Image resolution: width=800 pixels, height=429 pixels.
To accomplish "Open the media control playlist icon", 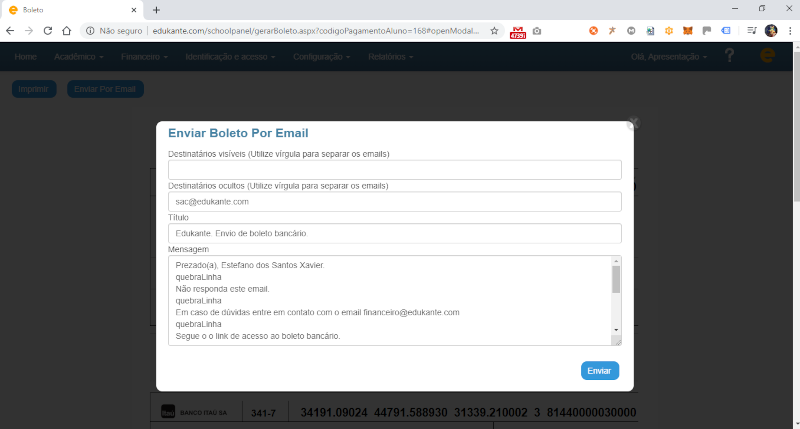I will [752, 31].
